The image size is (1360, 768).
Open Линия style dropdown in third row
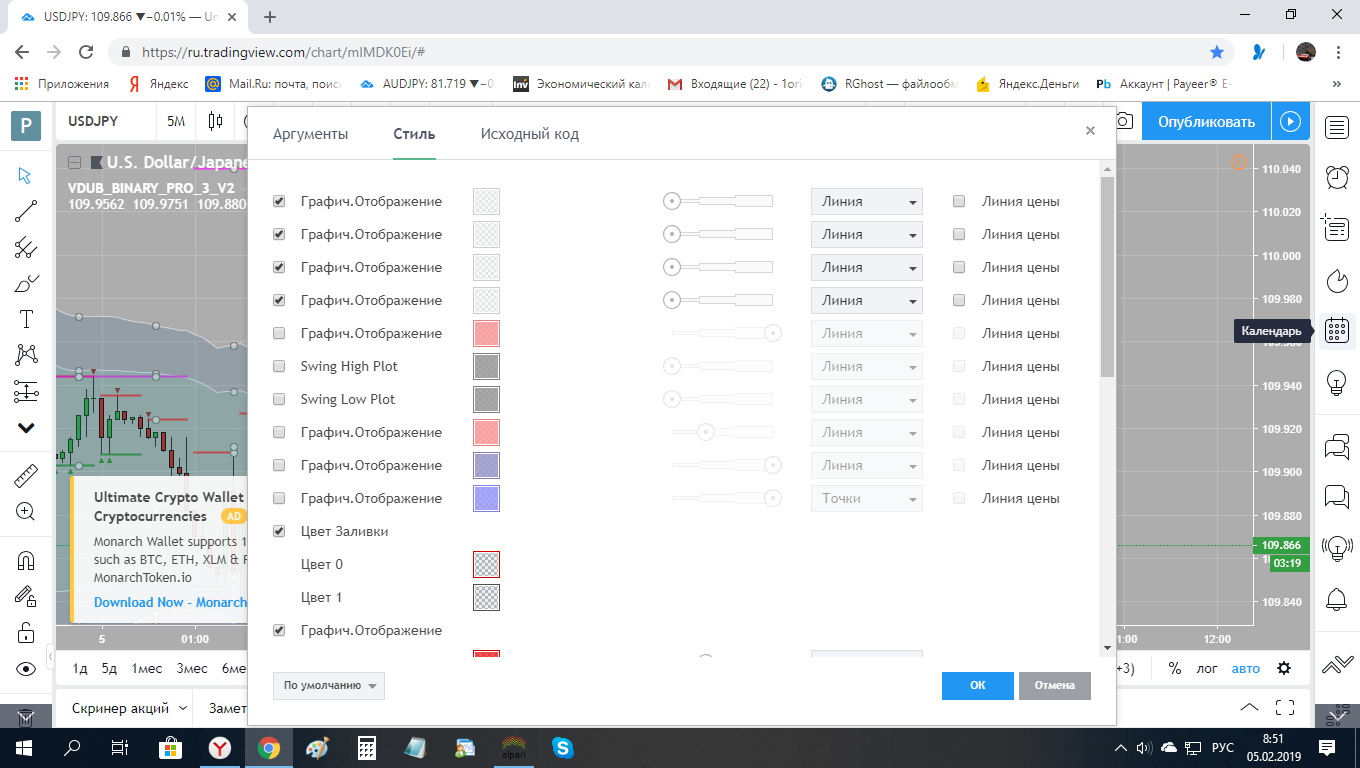coord(866,267)
